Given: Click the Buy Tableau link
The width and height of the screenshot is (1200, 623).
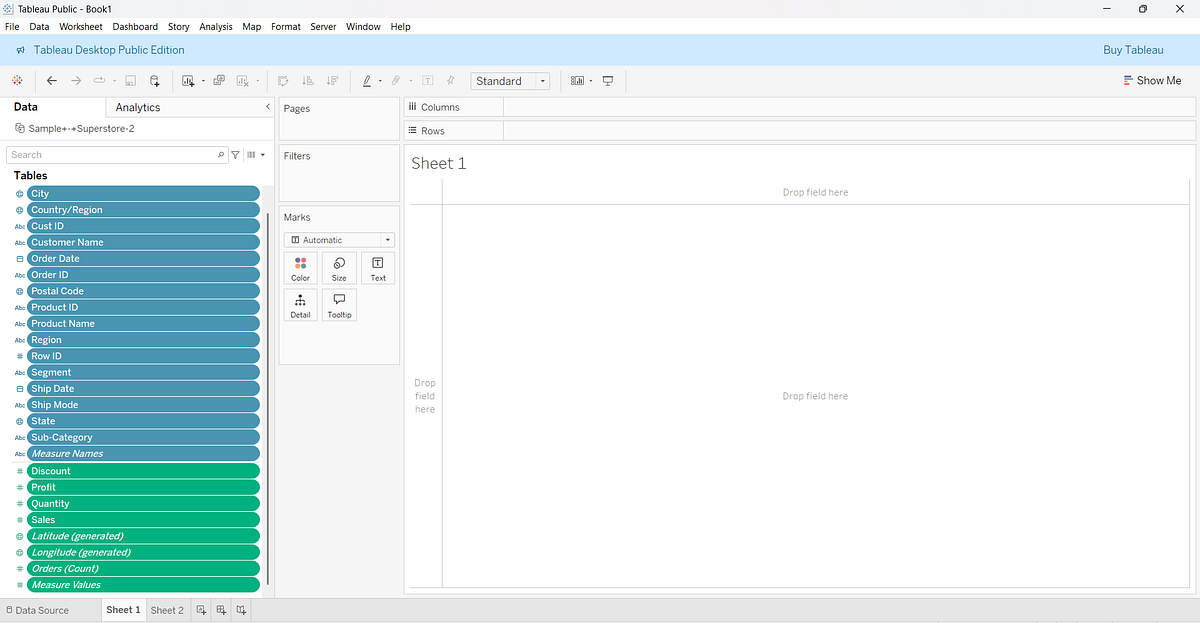Looking at the screenshot, I should 1133,49.
